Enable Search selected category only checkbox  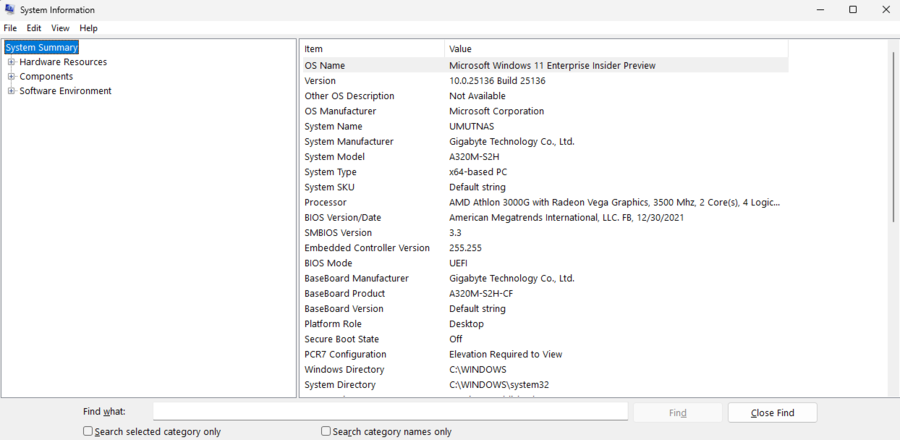pyautogui.click(x=88, y=432)
